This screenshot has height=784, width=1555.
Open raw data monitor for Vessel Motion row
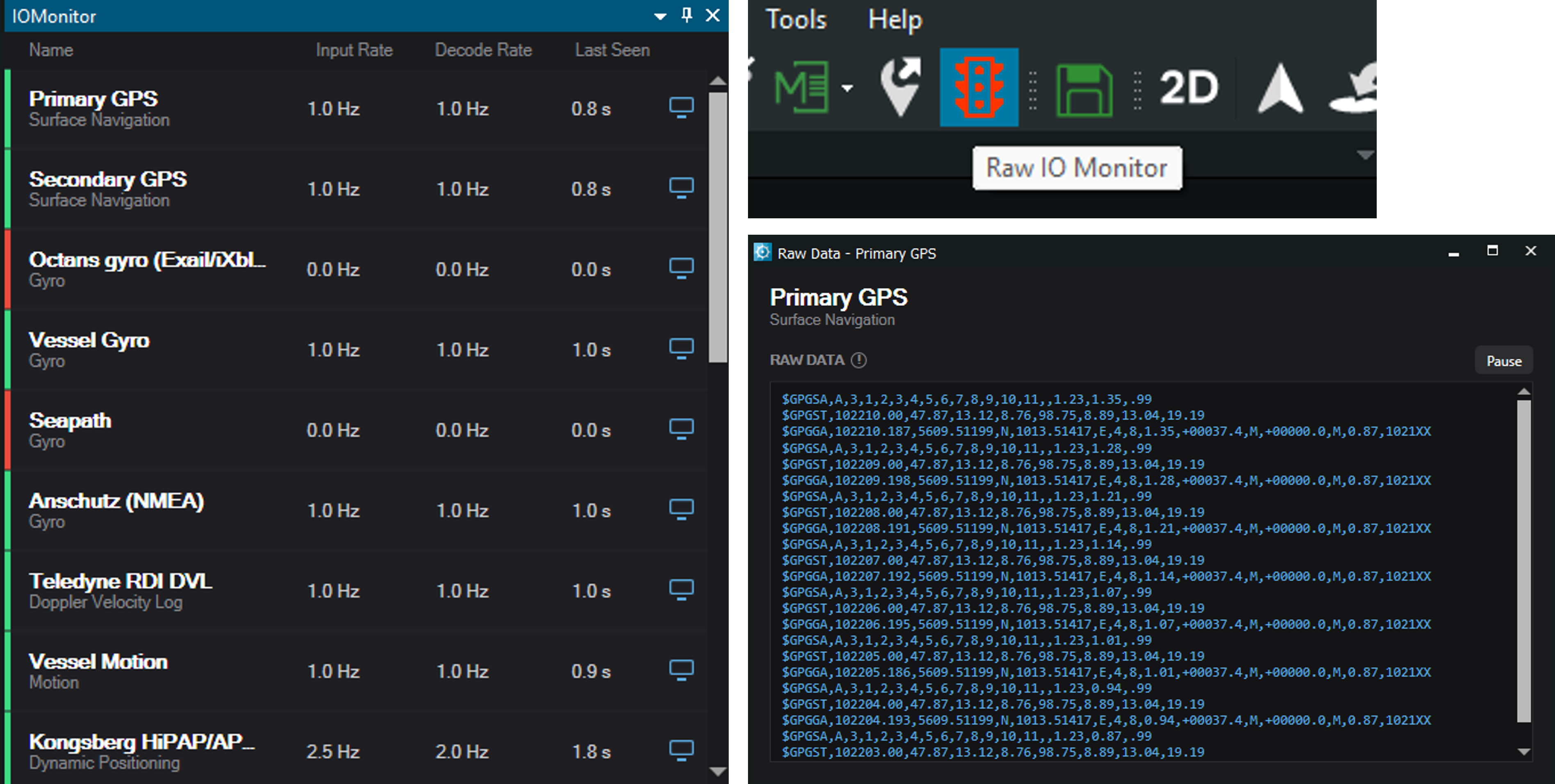click(681, 670)
